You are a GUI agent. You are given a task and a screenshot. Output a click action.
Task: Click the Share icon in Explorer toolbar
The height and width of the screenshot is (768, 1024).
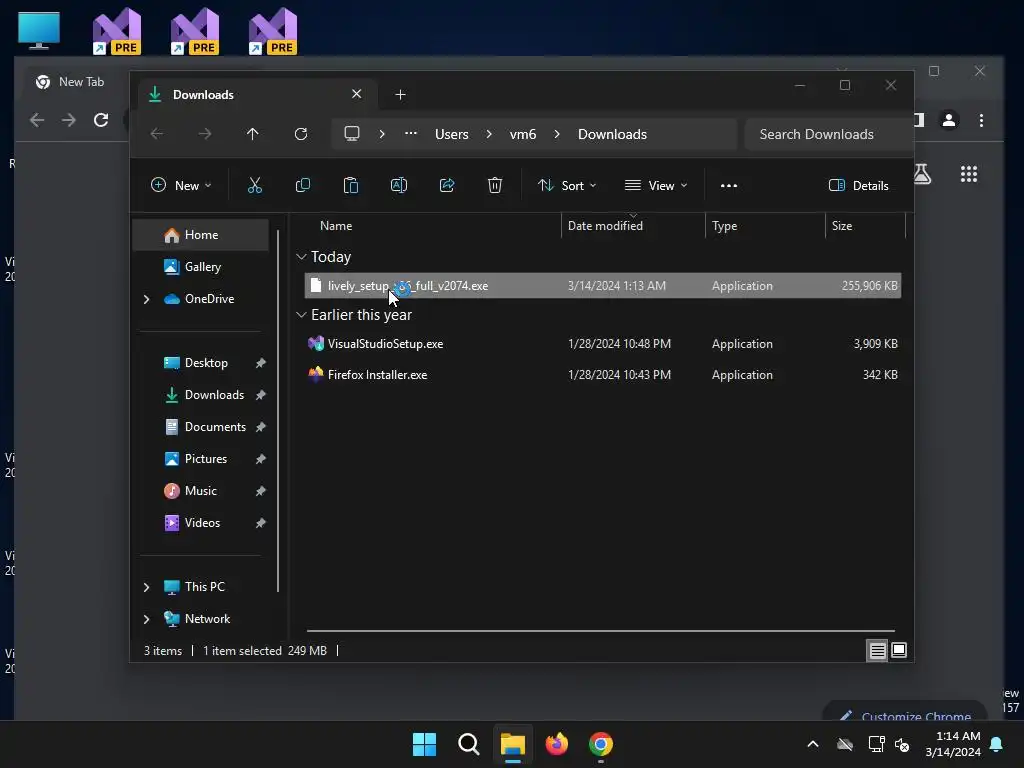pyautogui.click(x=447, y=185)
